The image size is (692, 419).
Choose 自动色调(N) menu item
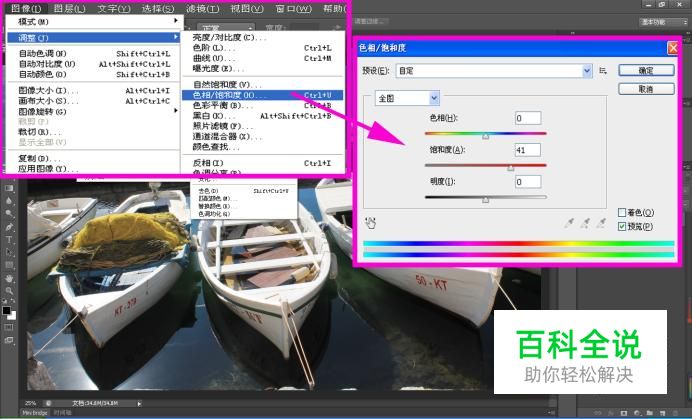tap(94, 53)
